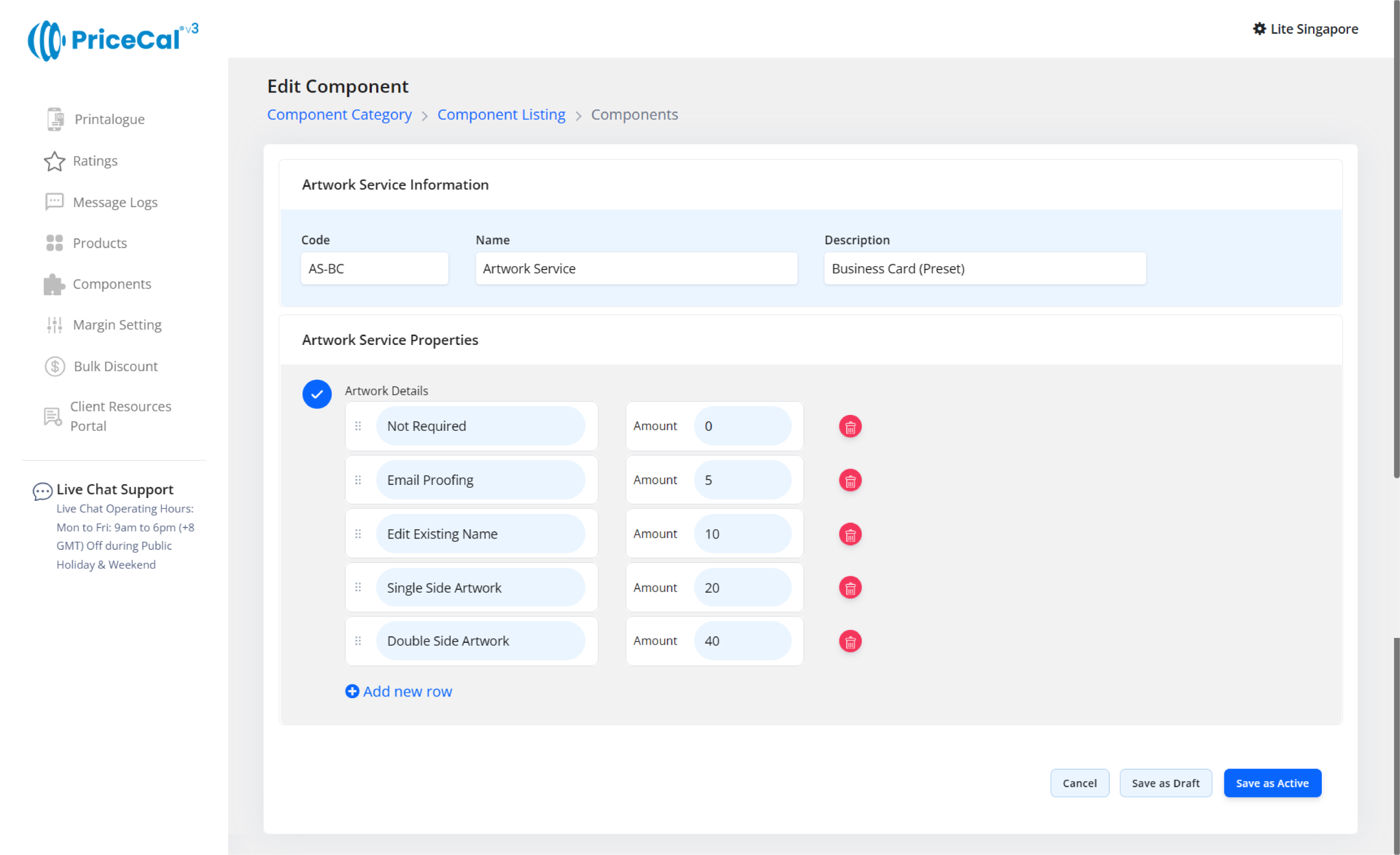
Task: Delete the Not Required row
Action: [850, 426]
